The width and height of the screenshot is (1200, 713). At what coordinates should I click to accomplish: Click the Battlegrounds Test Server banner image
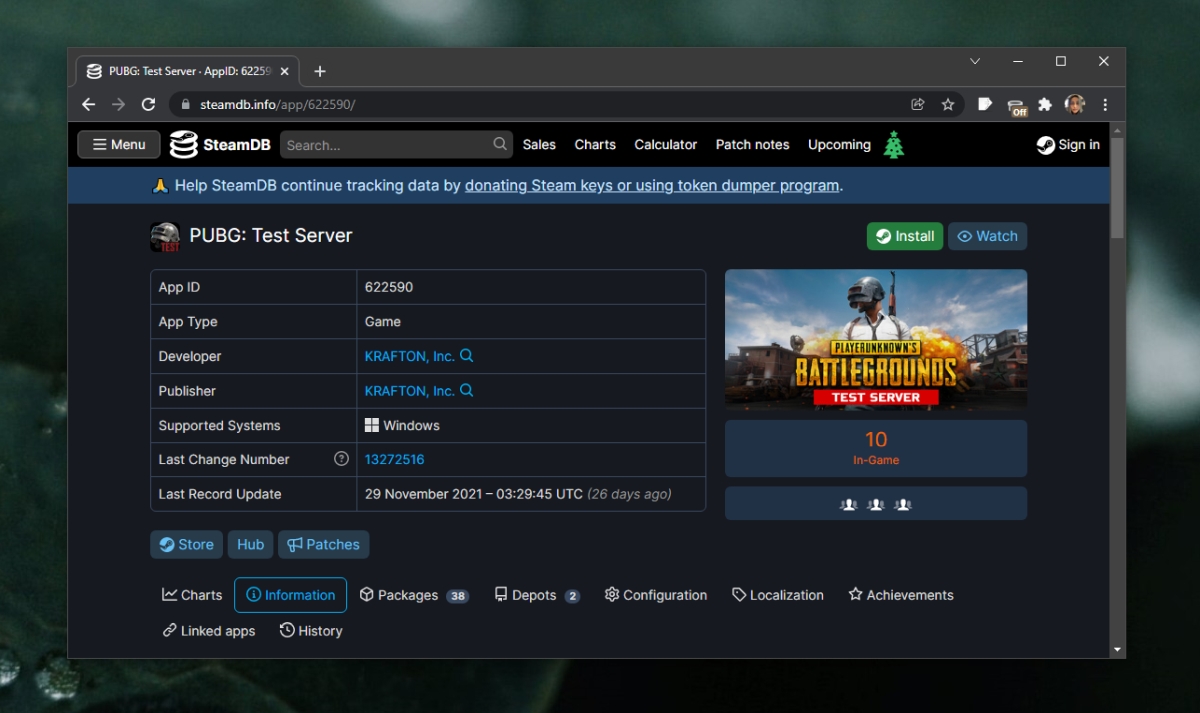[x=876, y=340]
